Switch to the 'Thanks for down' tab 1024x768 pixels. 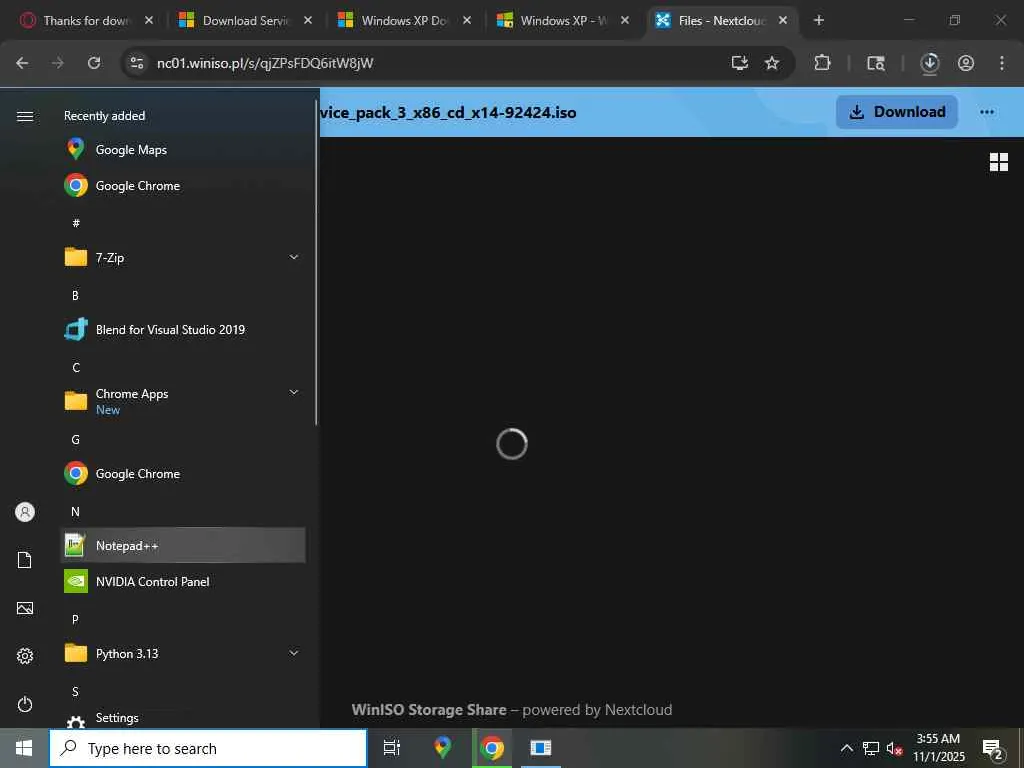click(x=85, y=20)
